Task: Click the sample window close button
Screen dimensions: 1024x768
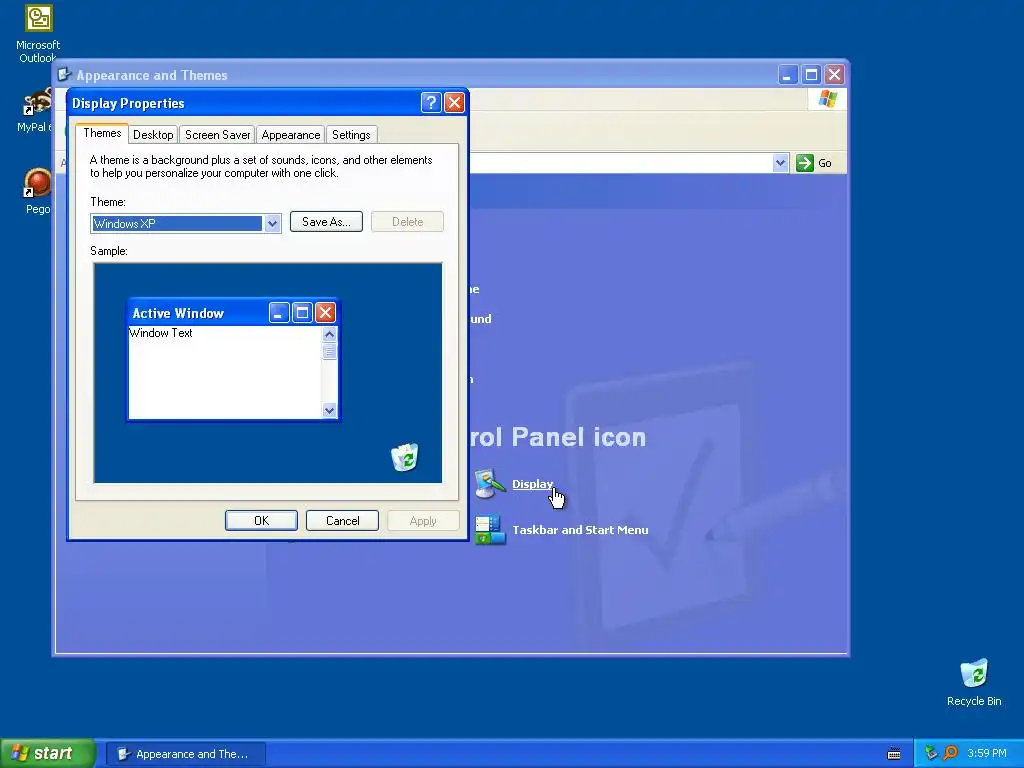Action: [x=325, y=313]
